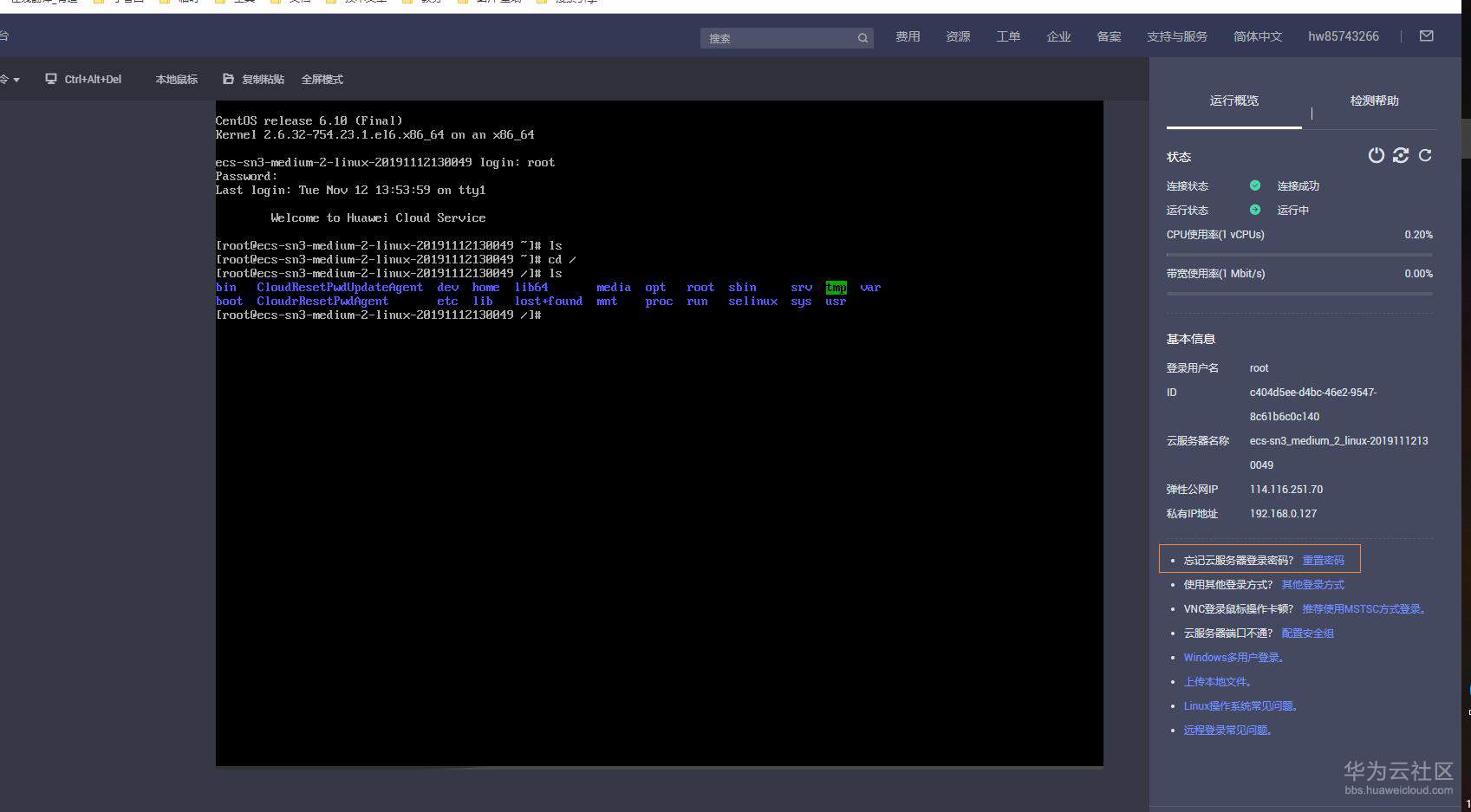Click the refresh arrow icon beside 状态
The image size is (1471, 812).
1425,155
